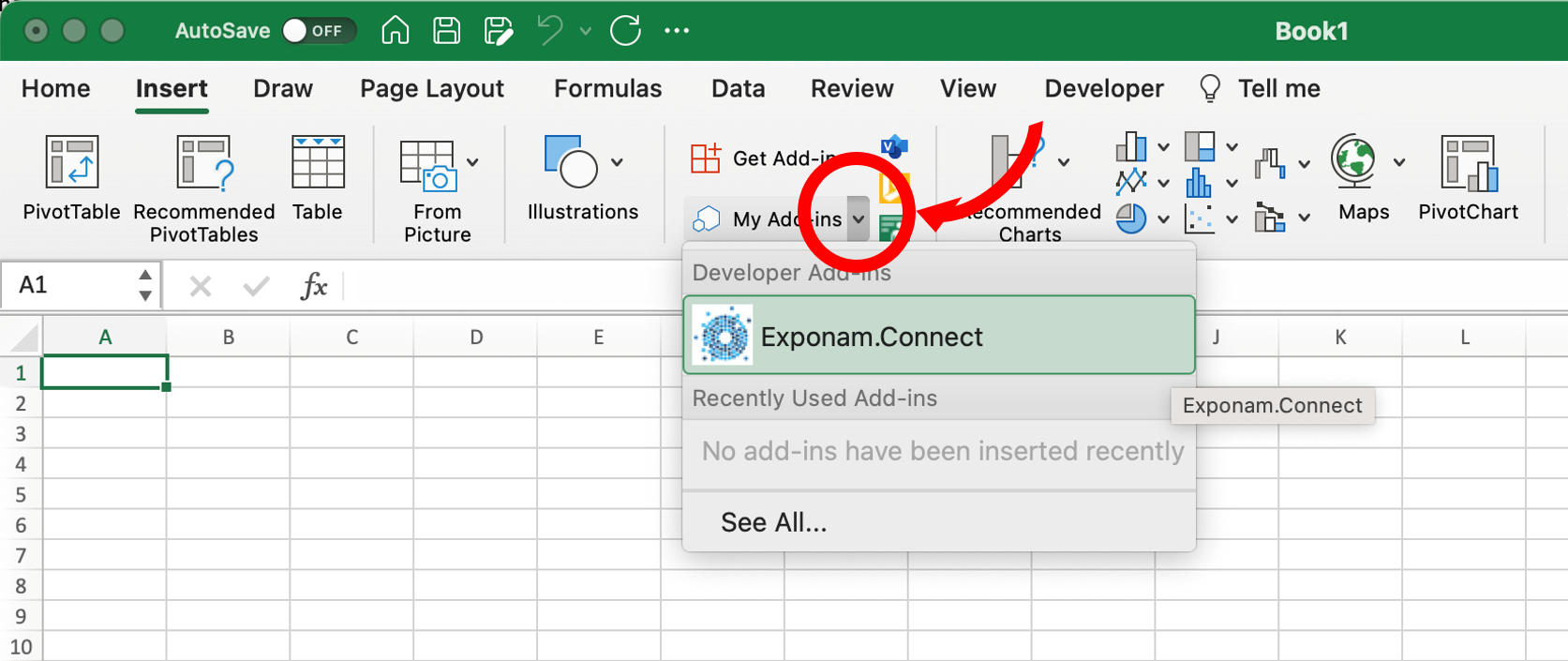
Task: Click the Get Add-ins store icon
Action: 706,158
